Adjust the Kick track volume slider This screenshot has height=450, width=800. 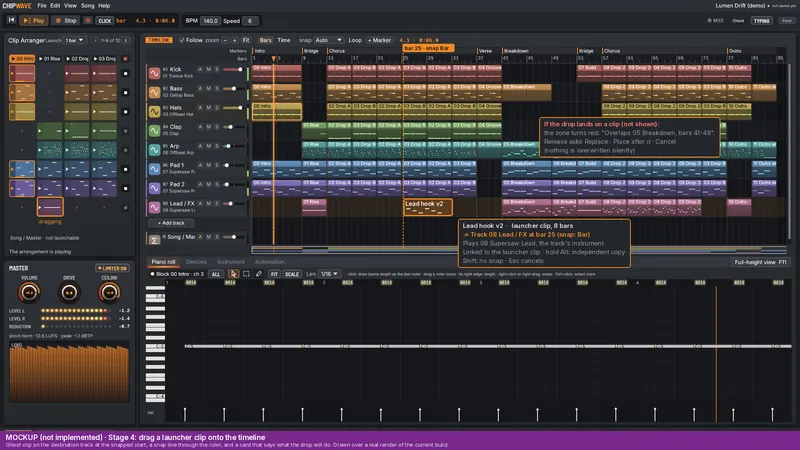click(x=234, y=69)
